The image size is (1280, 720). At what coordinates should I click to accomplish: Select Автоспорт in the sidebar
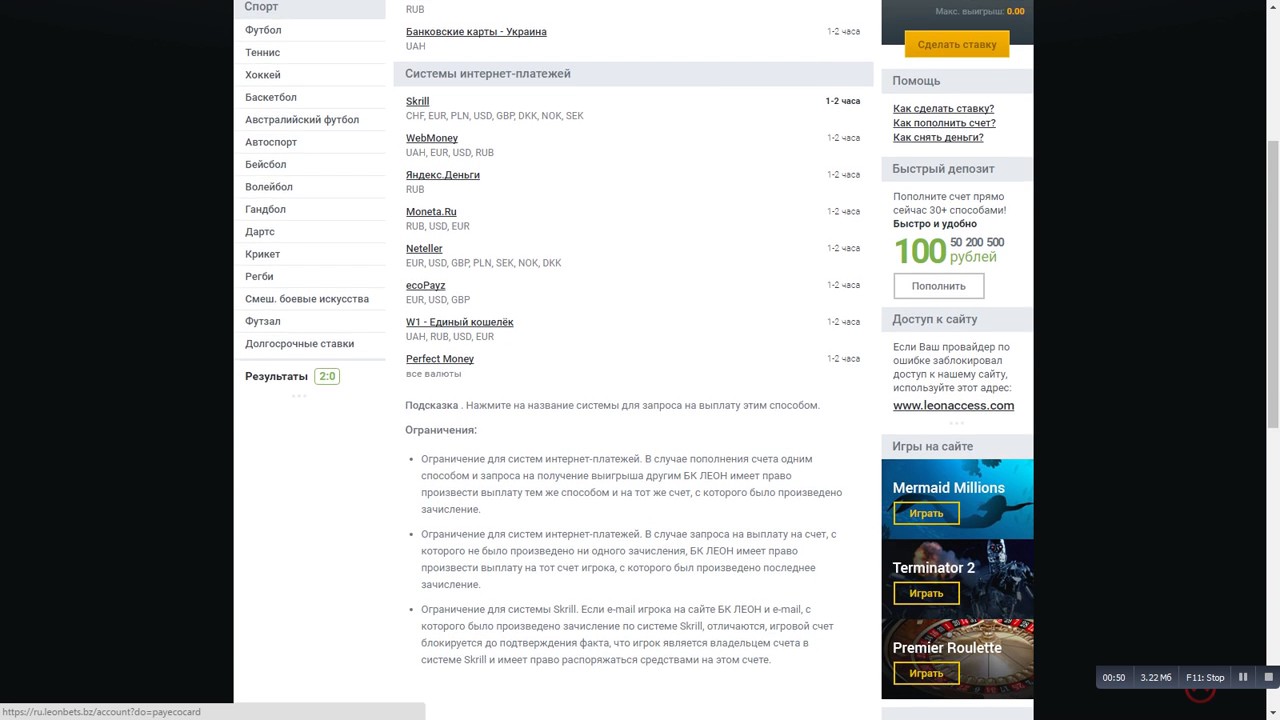pos(271,142)
